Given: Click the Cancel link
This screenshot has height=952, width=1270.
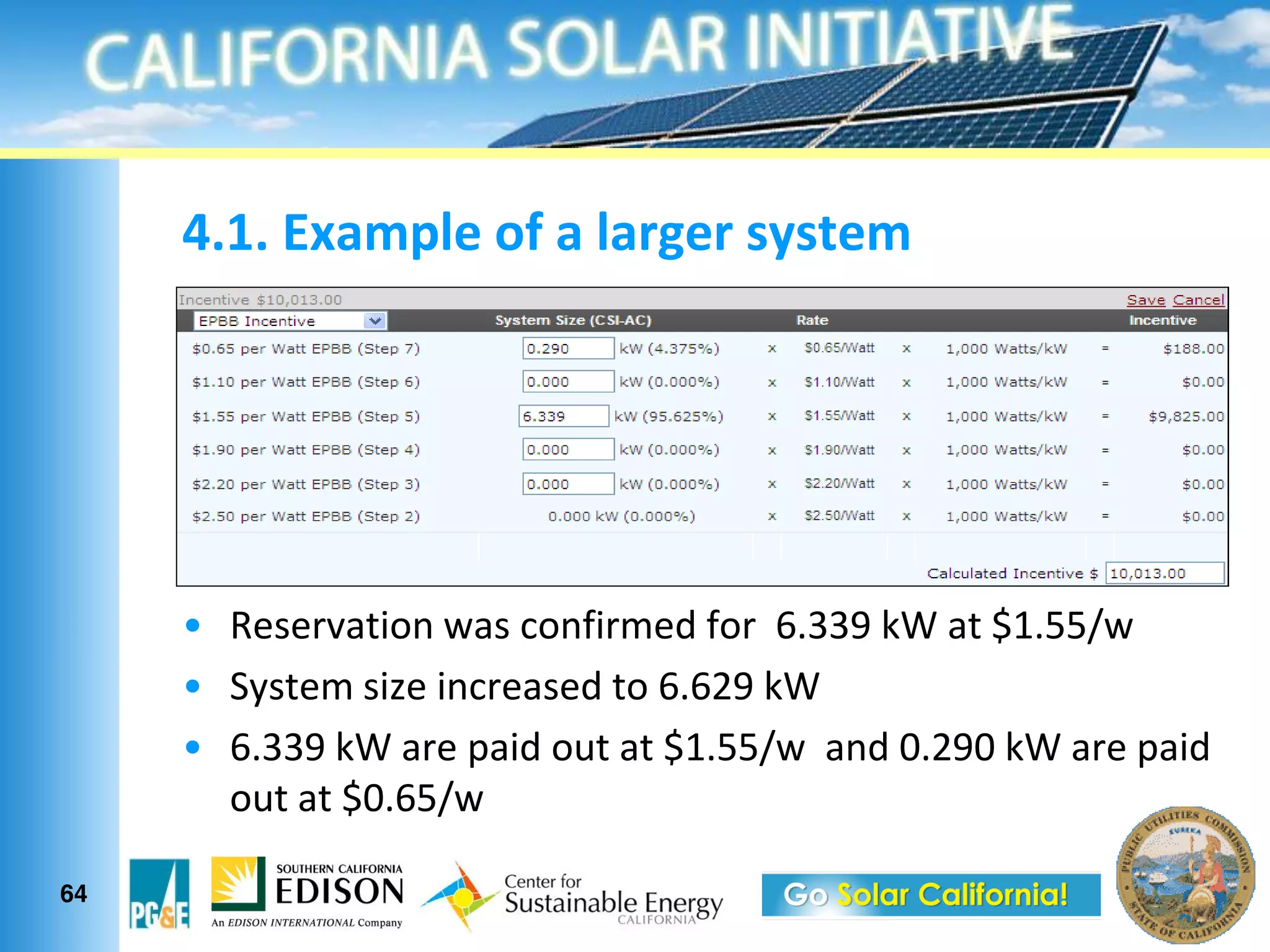Looking at the screenshot, I should pos(1198,300).
